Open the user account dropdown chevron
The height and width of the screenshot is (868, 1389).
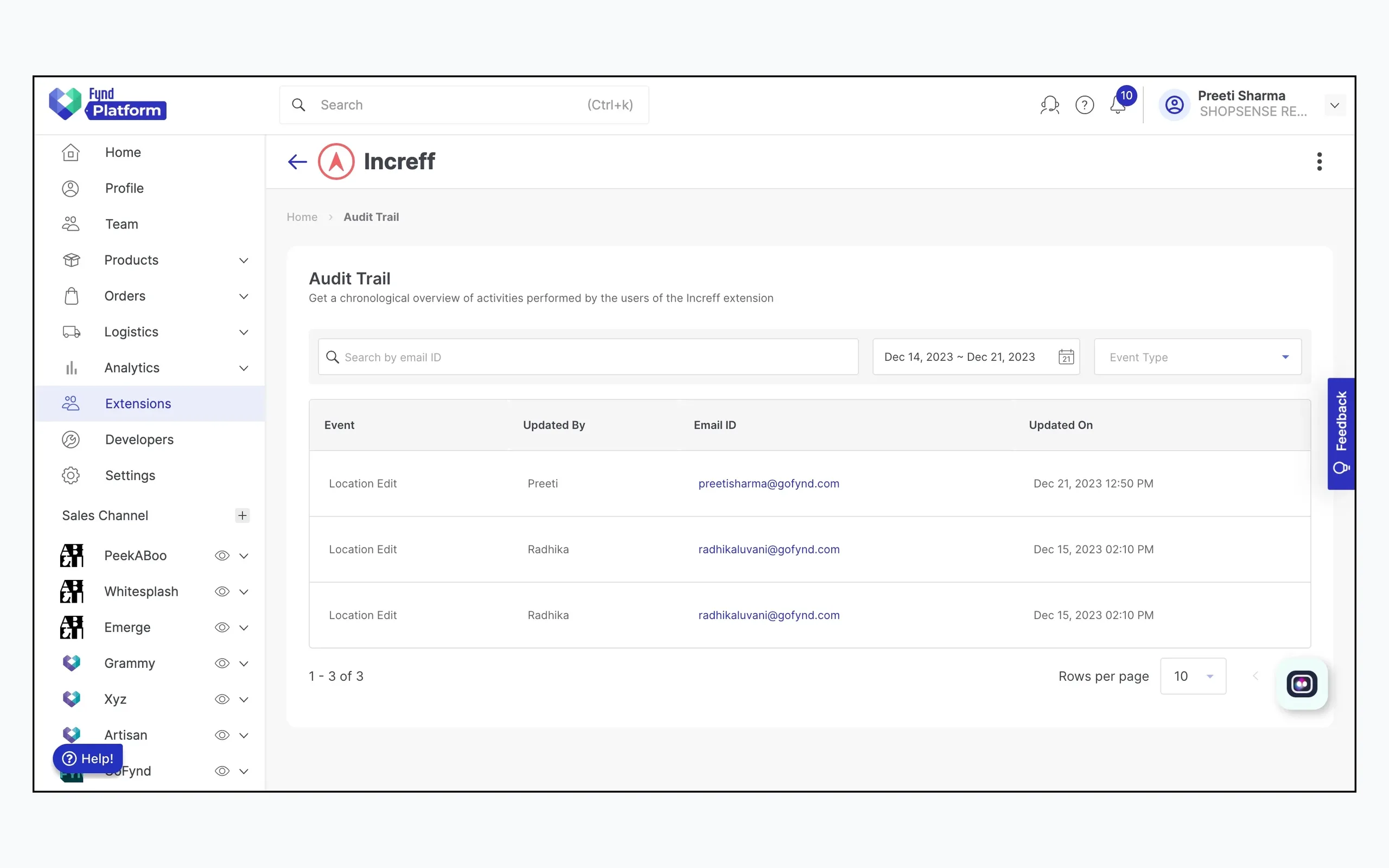(1335, 105)
